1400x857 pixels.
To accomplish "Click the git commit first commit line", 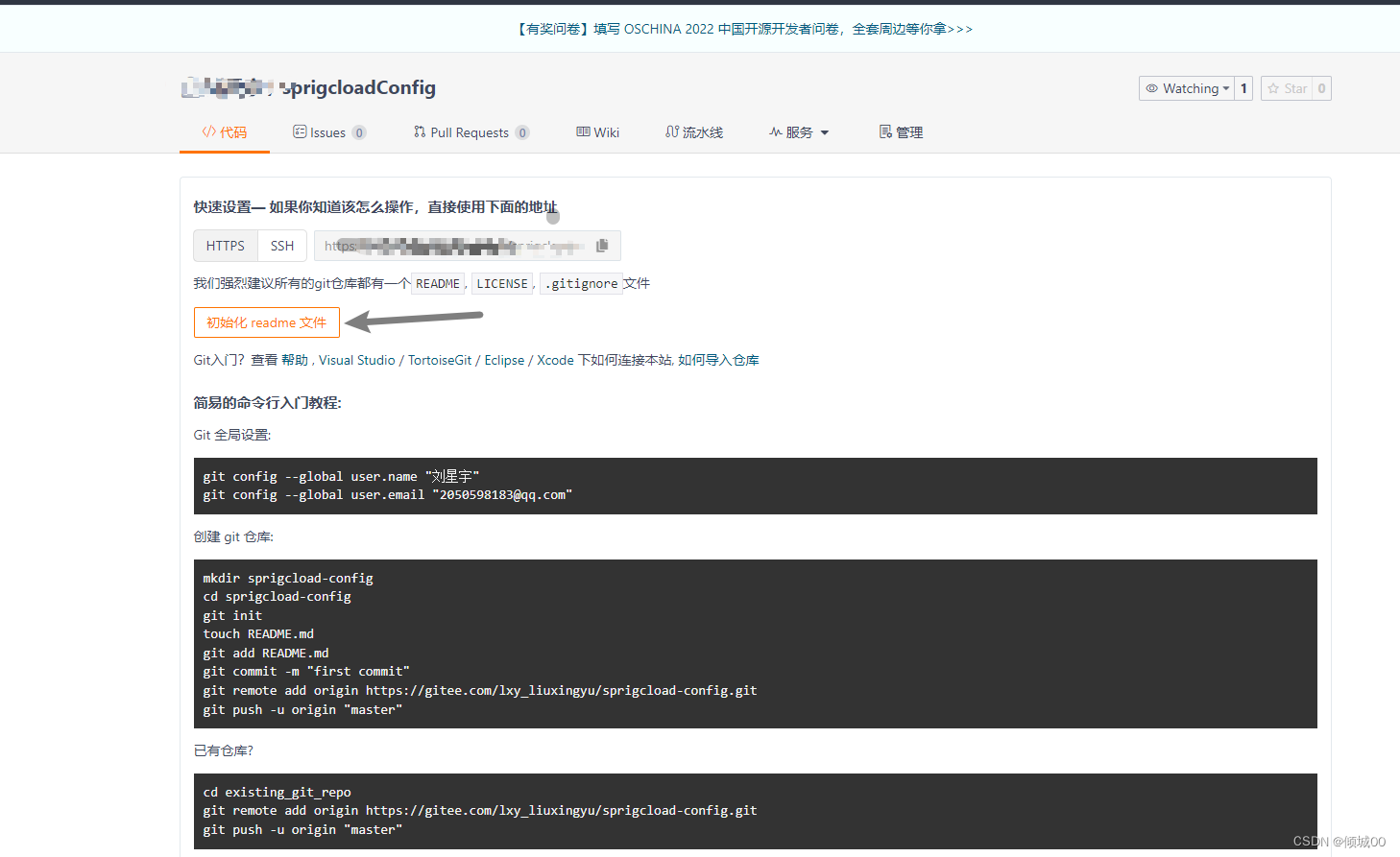I will [306, 672].
